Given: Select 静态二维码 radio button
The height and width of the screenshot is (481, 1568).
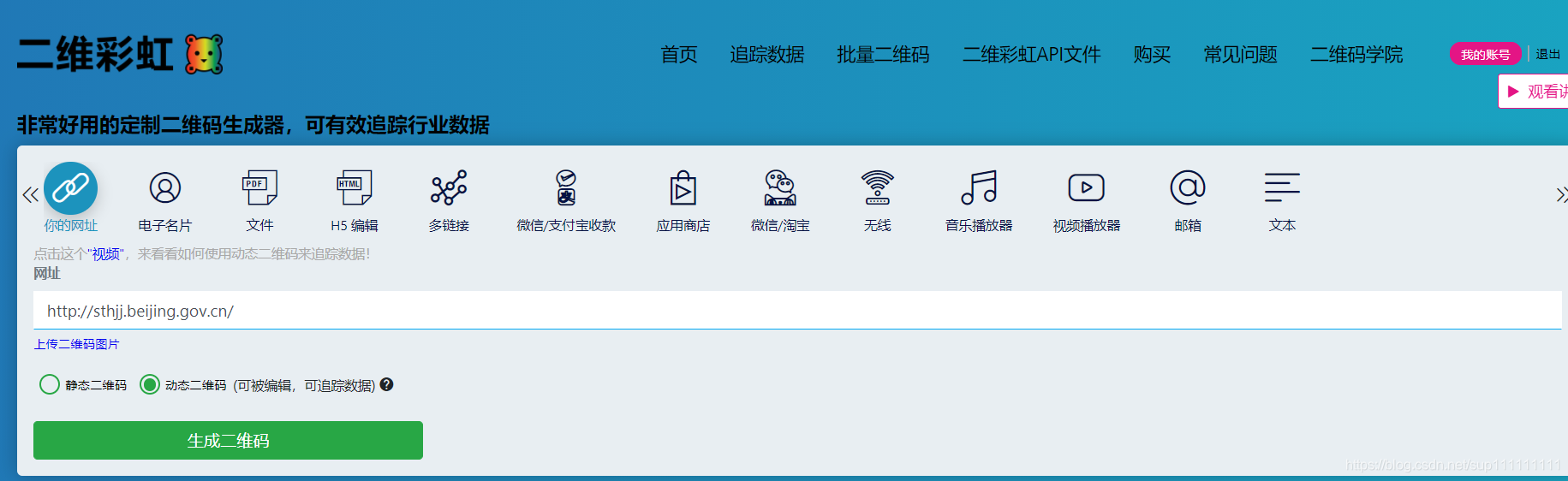Looking at the screenshot, I should point(50,385).
